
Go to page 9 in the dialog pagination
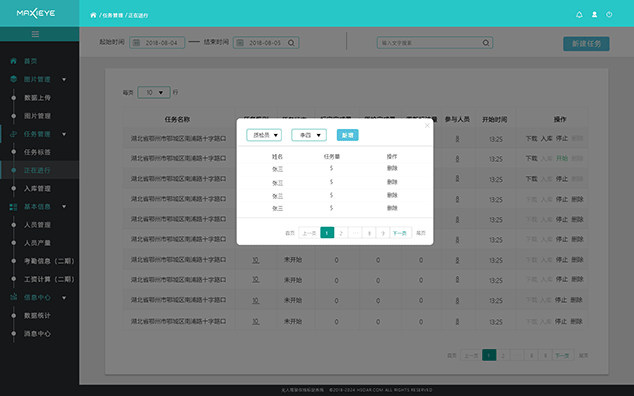click(x=383, y=233)
